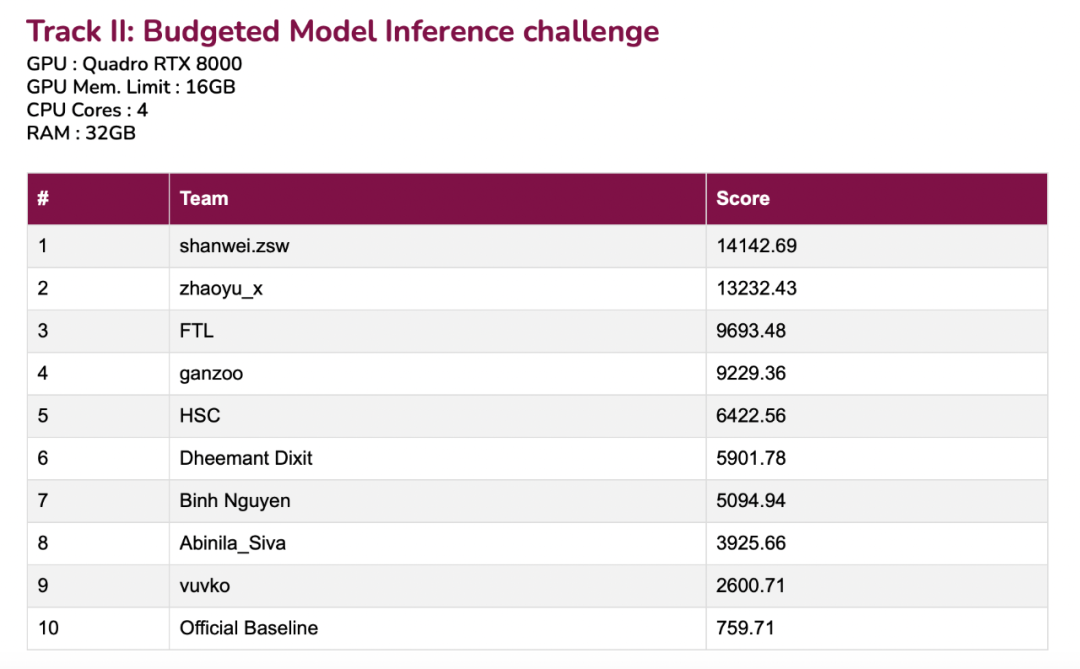Click the Track II challenge heading
Image resolution: width=1080 pixels, height=669 pixels.
pos(343,31)
